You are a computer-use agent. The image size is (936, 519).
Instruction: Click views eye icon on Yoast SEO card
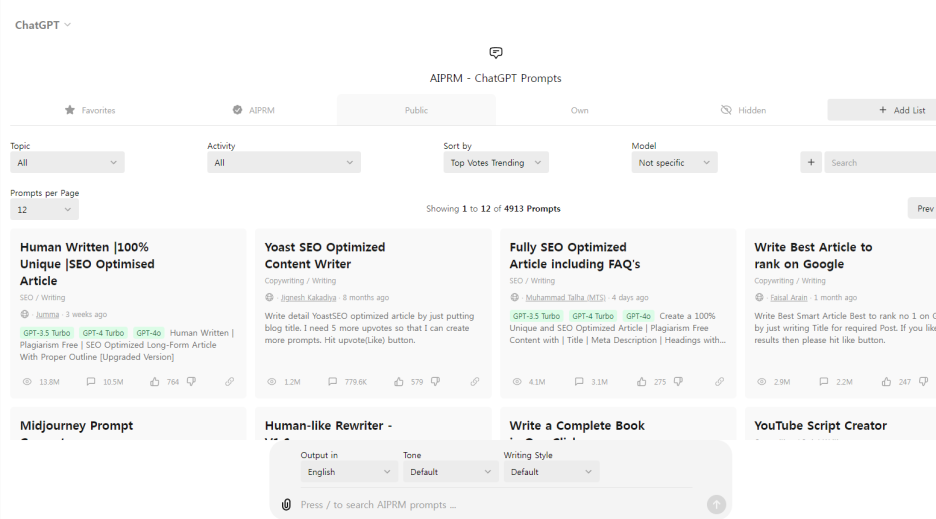272,382
